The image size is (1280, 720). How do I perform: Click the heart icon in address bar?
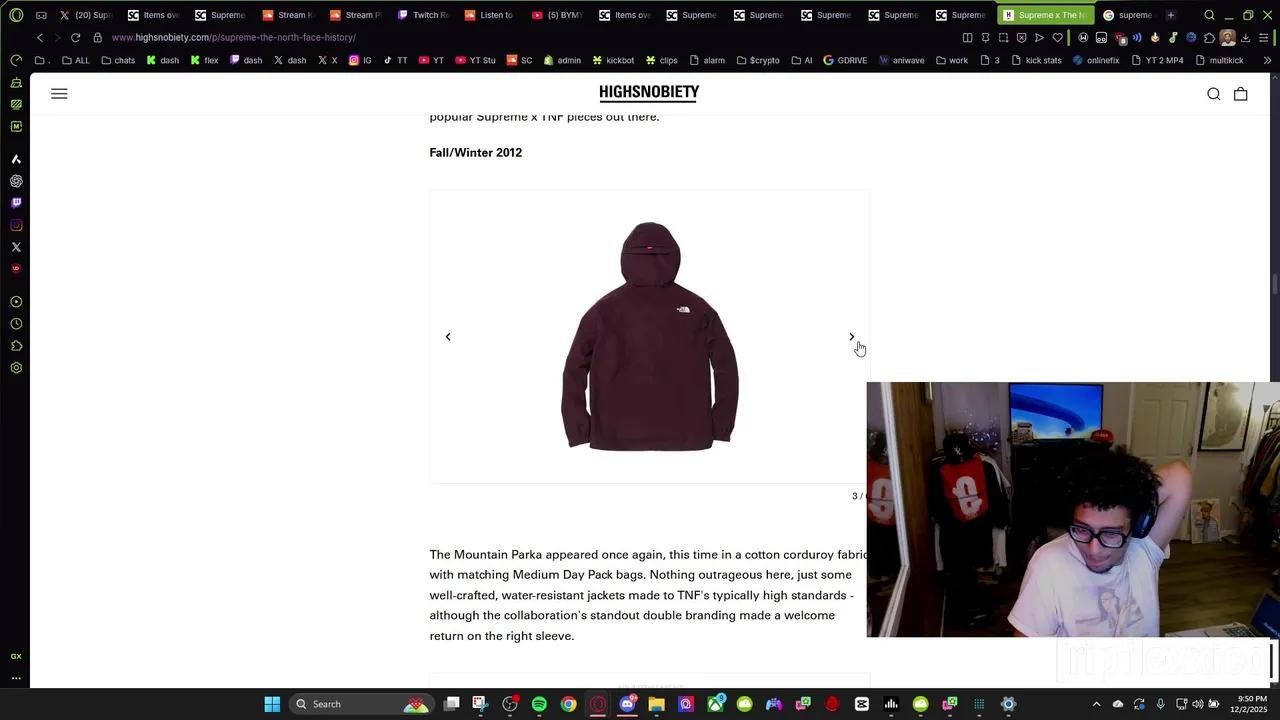coord(1057,38)
